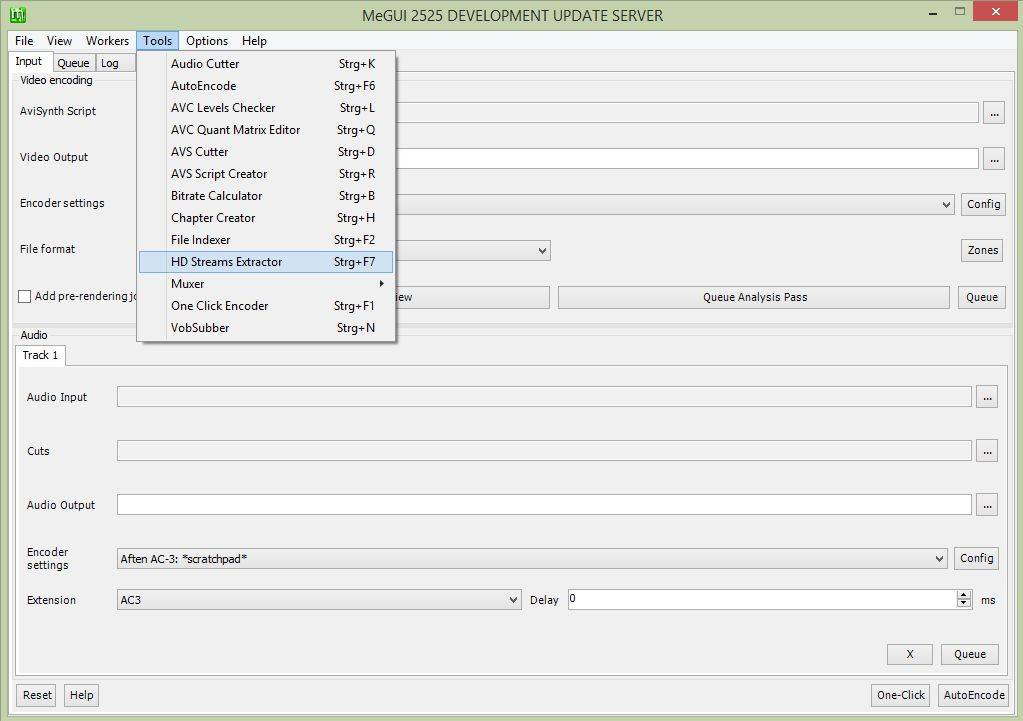Click the MeGUI app icon in the title bar
This screenshot has height=721, width=1023.
18,14
